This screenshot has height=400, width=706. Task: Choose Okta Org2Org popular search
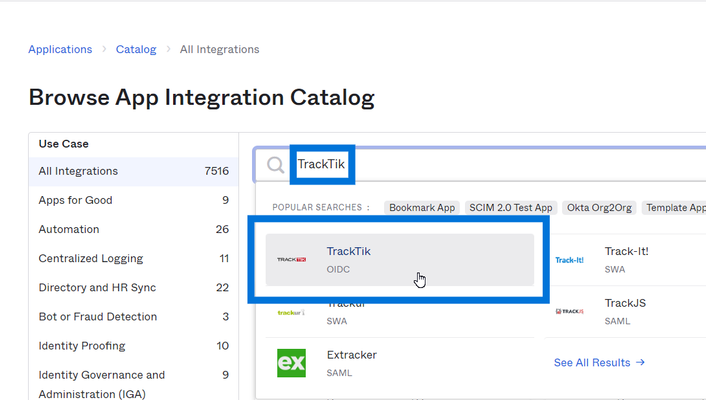click(x=599, y=208)
